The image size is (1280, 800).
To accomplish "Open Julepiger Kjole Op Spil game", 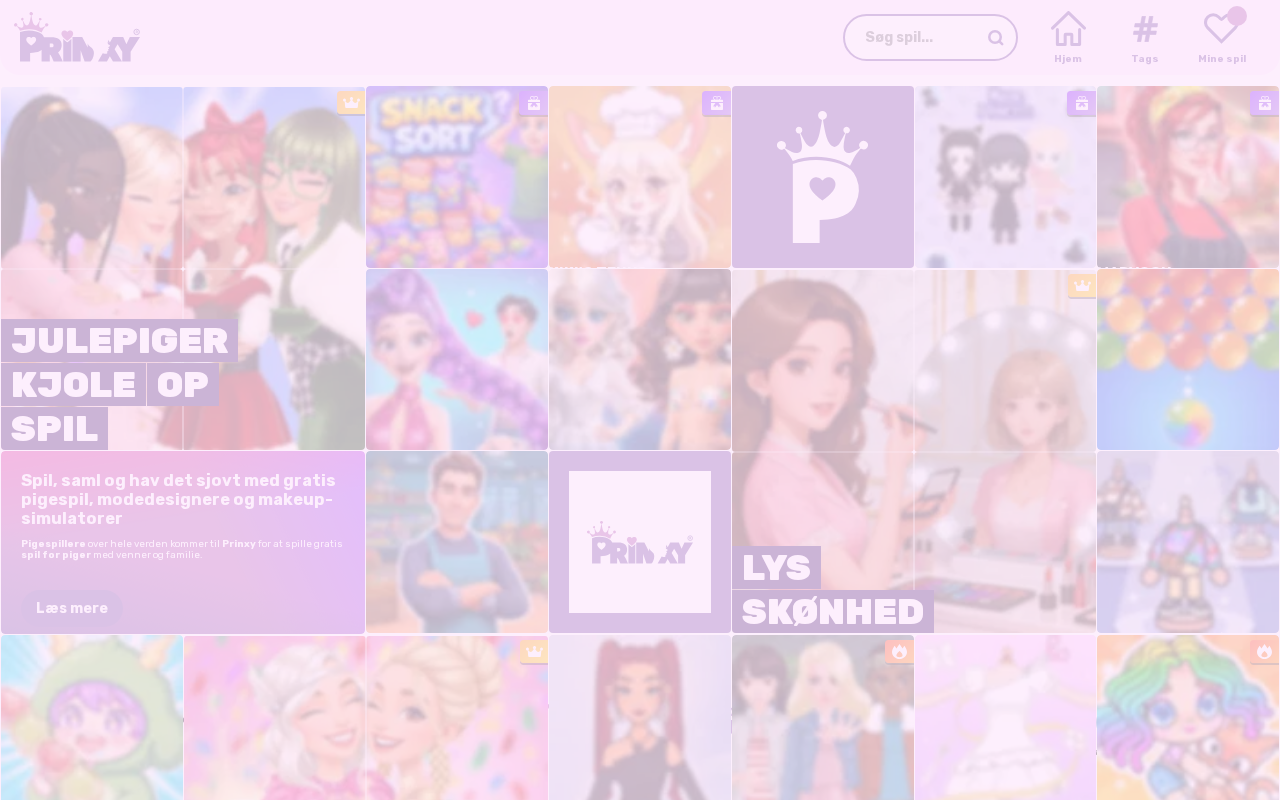I will pyautogui.click(x=183, y=268).
